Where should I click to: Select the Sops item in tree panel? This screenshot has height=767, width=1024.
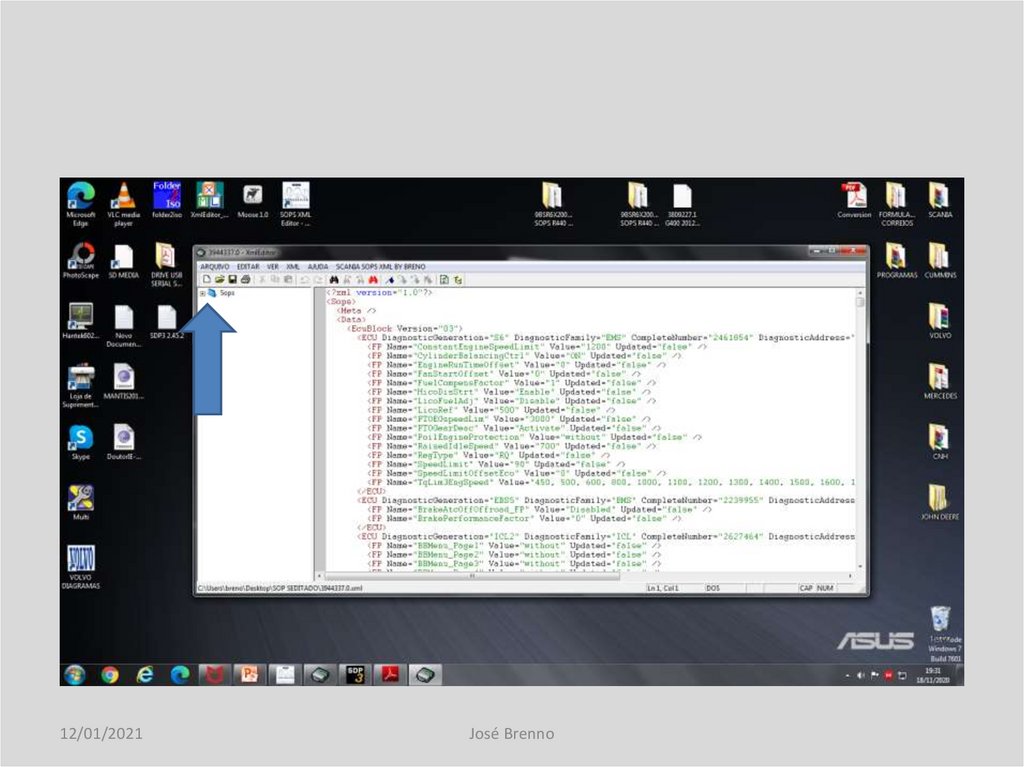[227, 293]
